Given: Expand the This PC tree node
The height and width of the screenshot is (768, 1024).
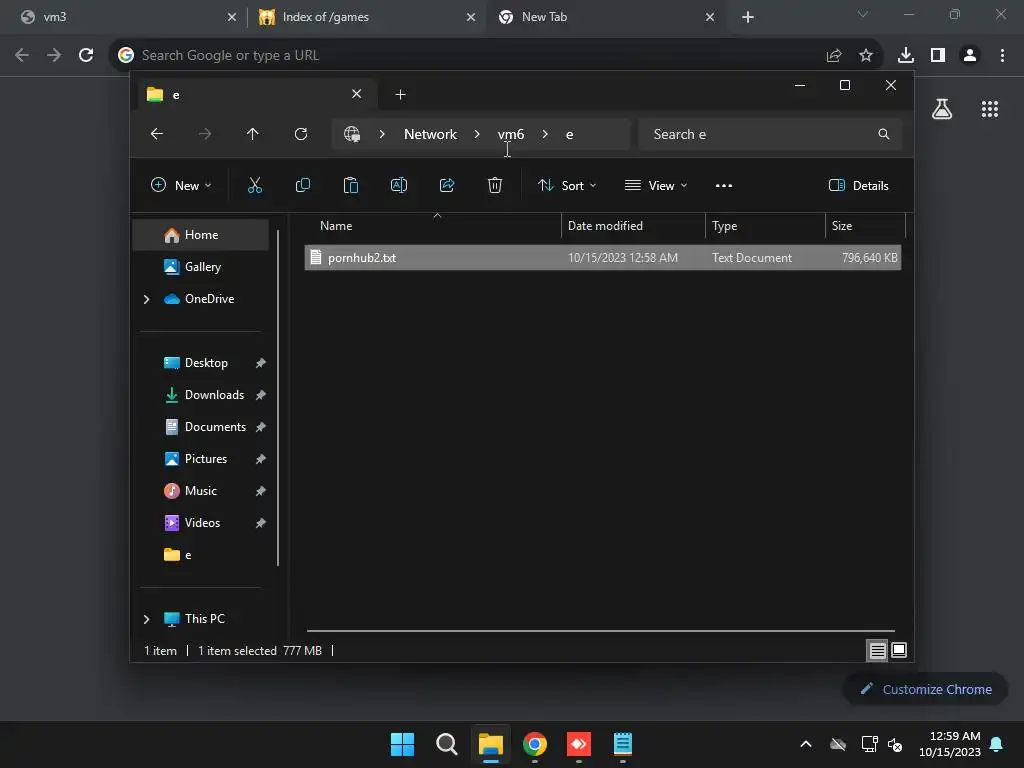Looking at the screenshot, I should click(x=146, y=619).
